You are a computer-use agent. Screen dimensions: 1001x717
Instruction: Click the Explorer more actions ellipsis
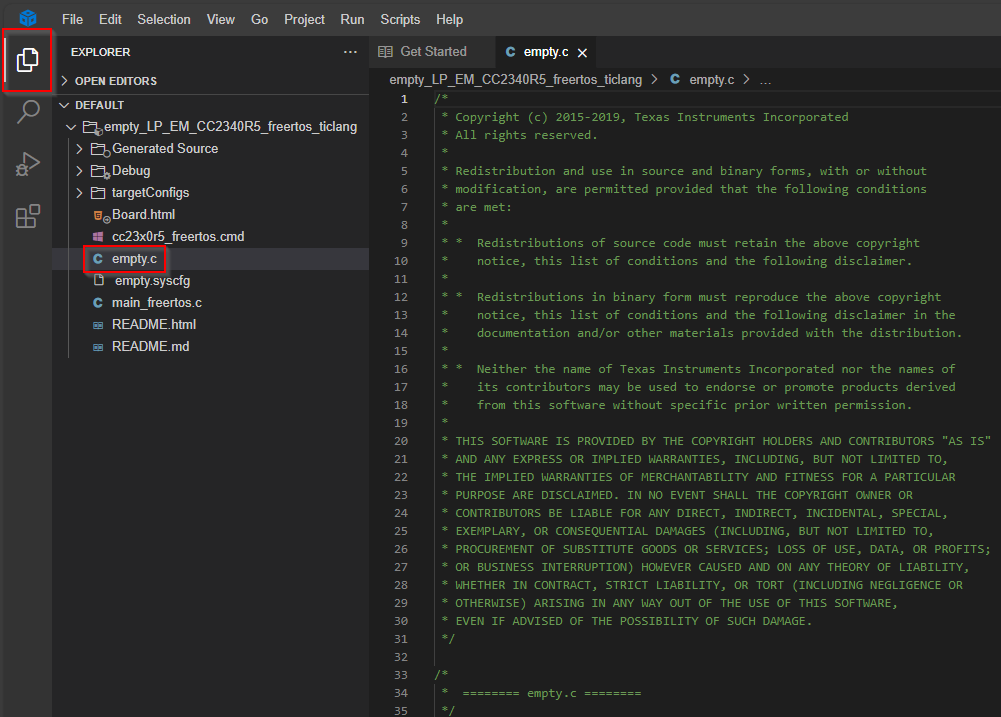pos(349,52)
